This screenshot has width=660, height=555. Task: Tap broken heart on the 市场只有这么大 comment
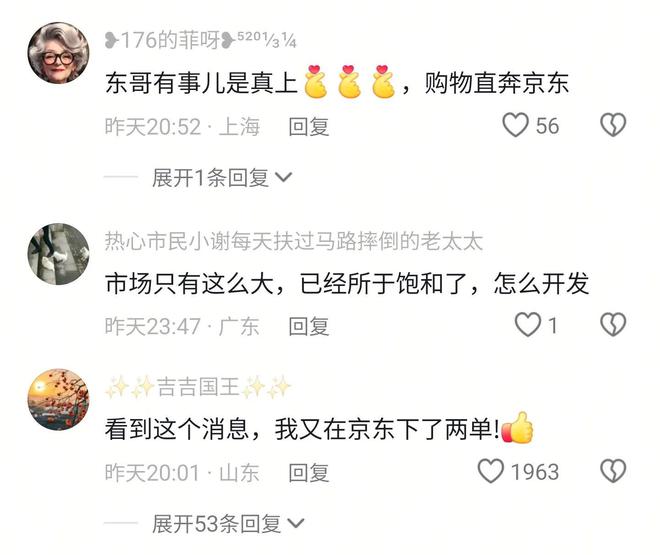click(x=613, y=325)
